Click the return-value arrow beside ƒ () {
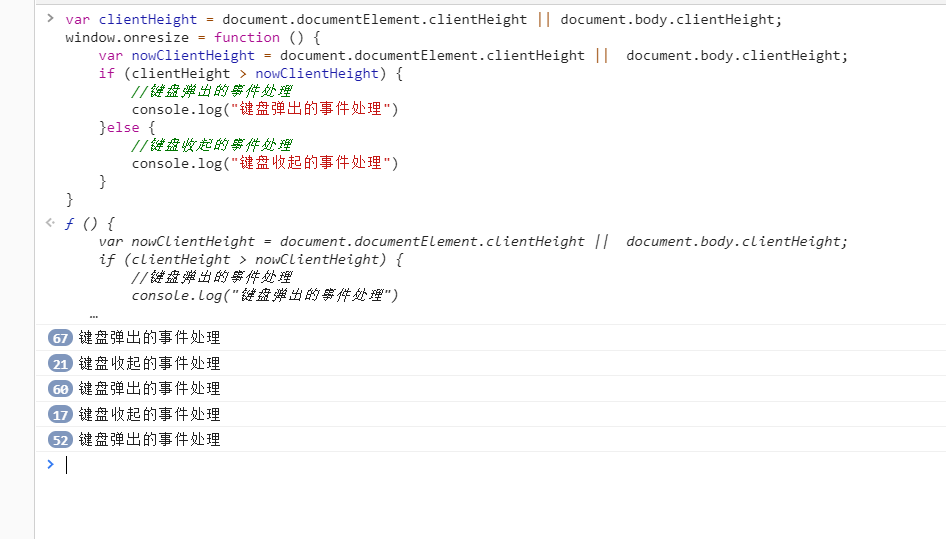Screen dimensions: 946x539 [x=51, y=223]
